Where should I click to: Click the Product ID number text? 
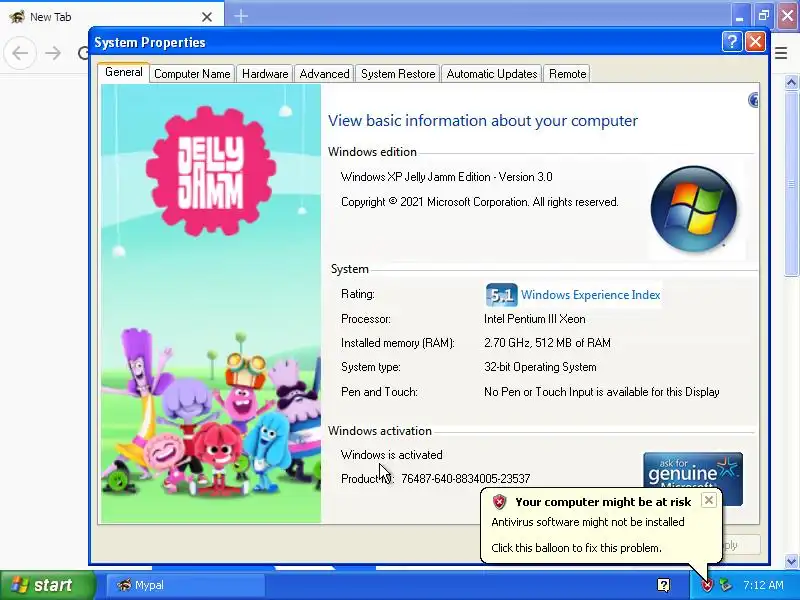466,479
